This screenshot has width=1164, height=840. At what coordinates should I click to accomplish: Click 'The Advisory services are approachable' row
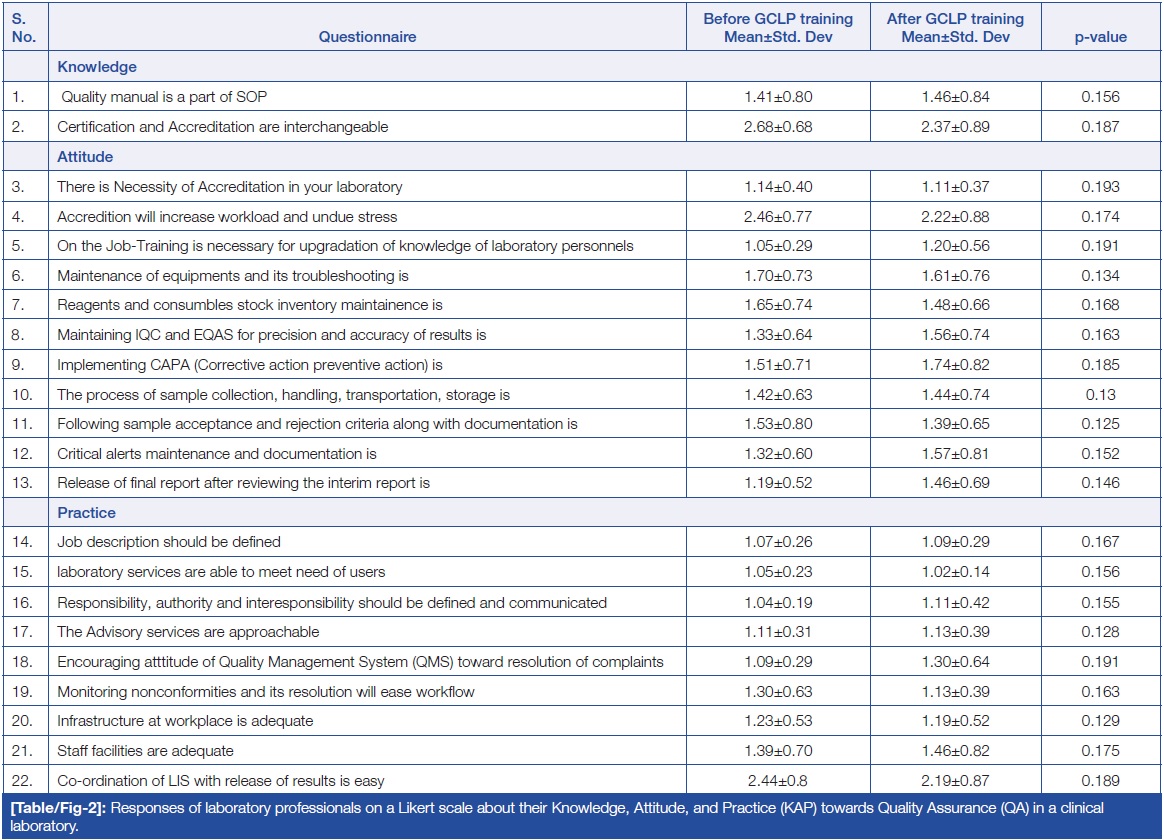coord(188,632)
